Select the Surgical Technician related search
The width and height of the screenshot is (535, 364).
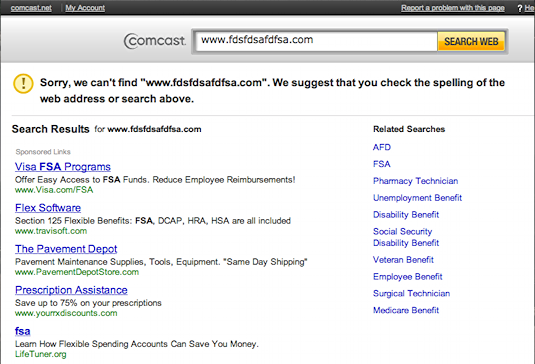[x=411, y=294]
